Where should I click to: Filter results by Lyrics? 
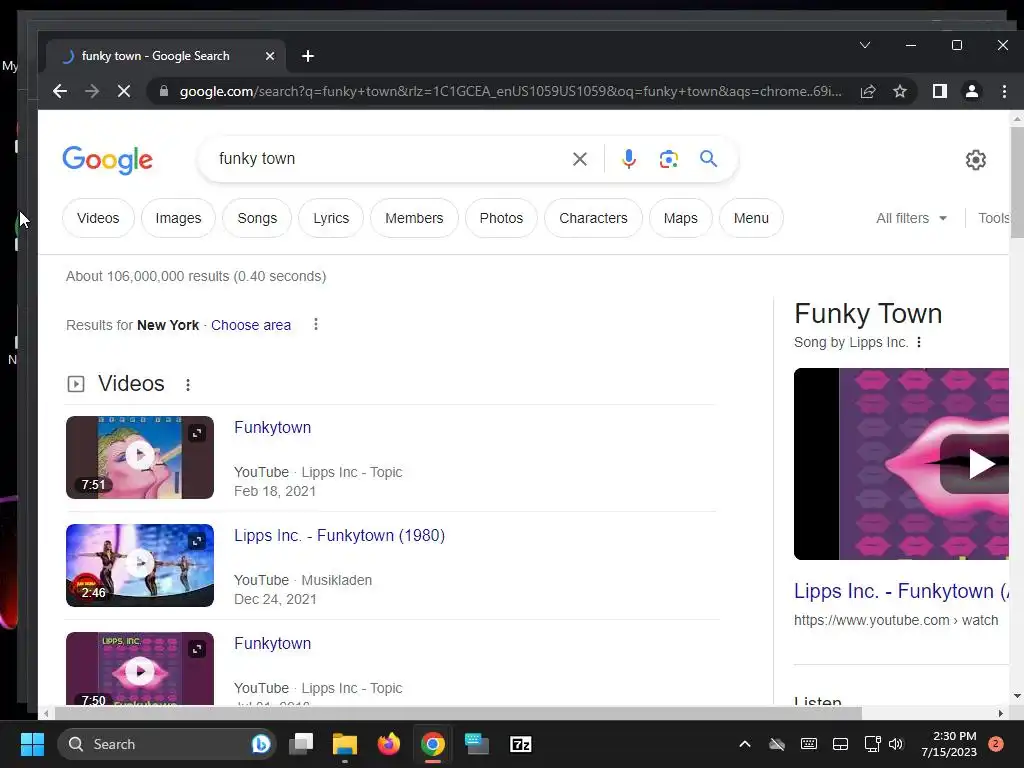click(x=331, y=218)
